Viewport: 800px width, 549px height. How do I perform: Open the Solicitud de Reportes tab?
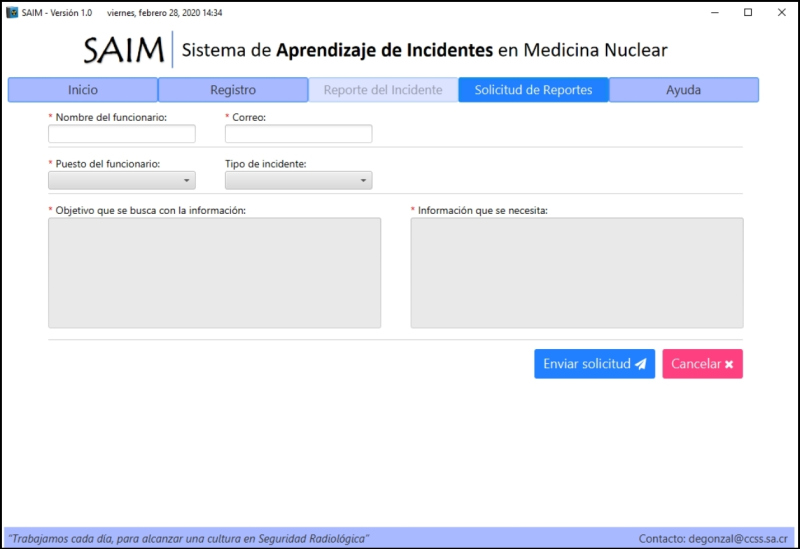533,90
